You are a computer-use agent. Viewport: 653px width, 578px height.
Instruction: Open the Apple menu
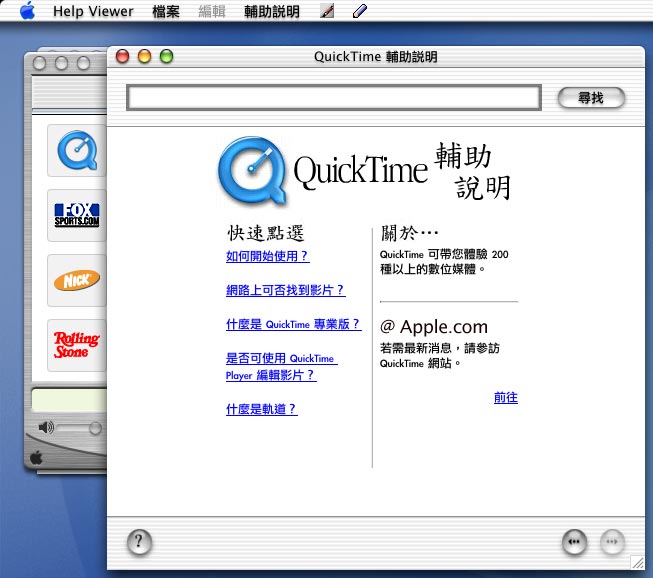pos(27,11)
